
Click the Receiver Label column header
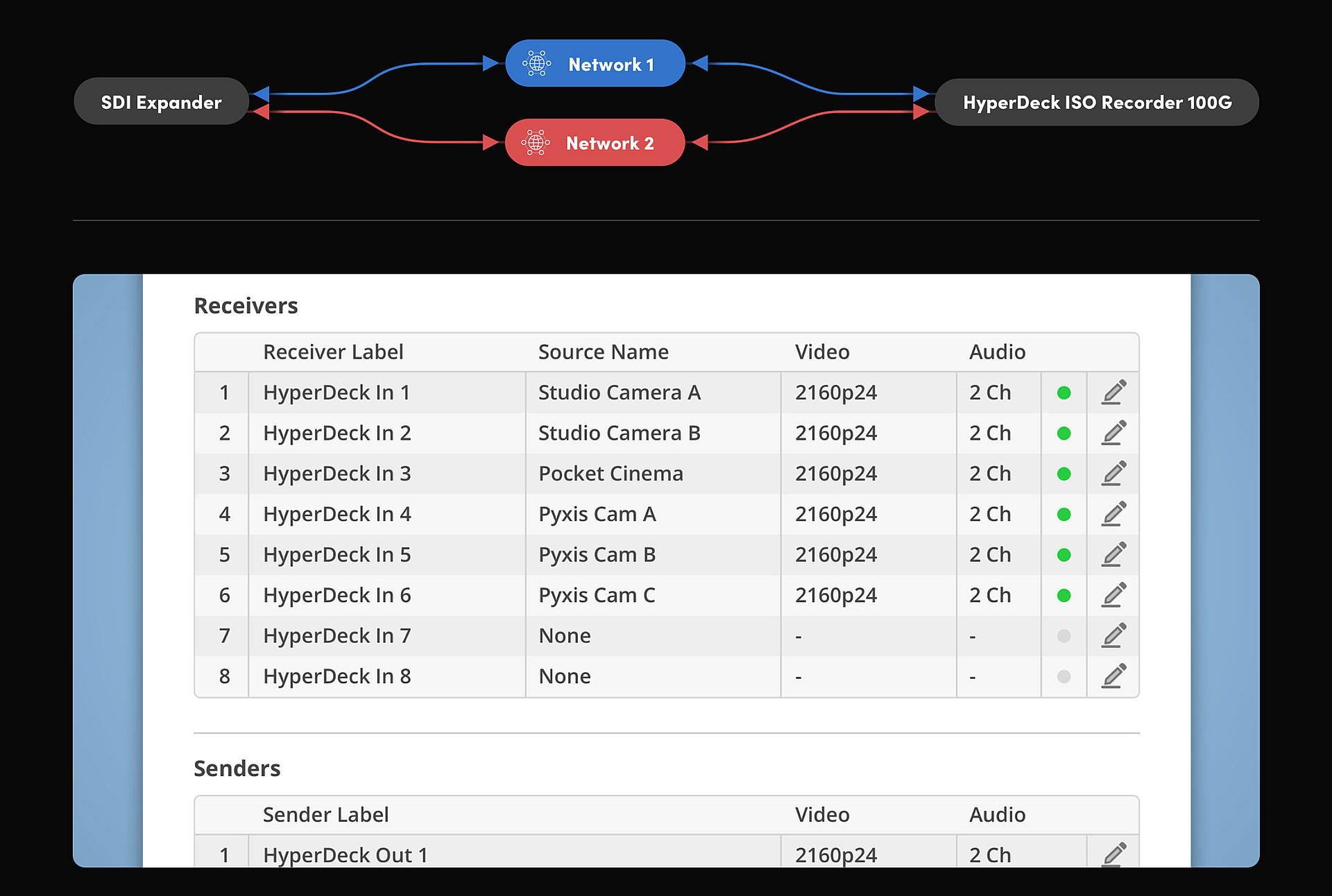(x=333, y=352)
